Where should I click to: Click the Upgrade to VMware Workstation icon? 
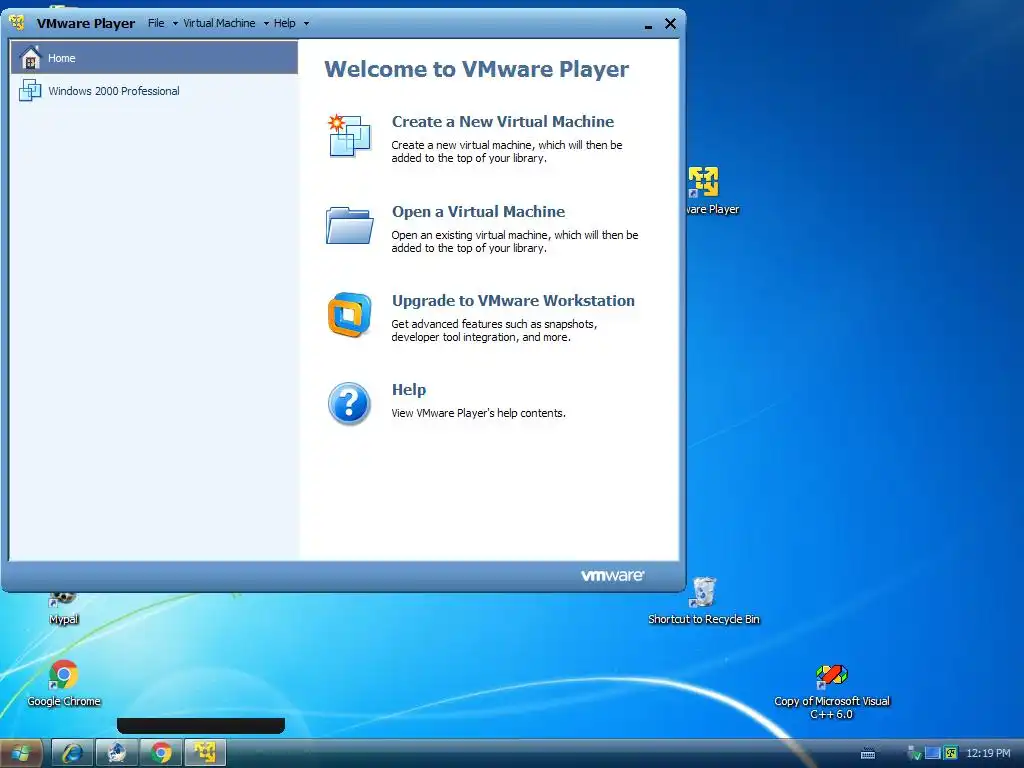click(x=349, y=315)
